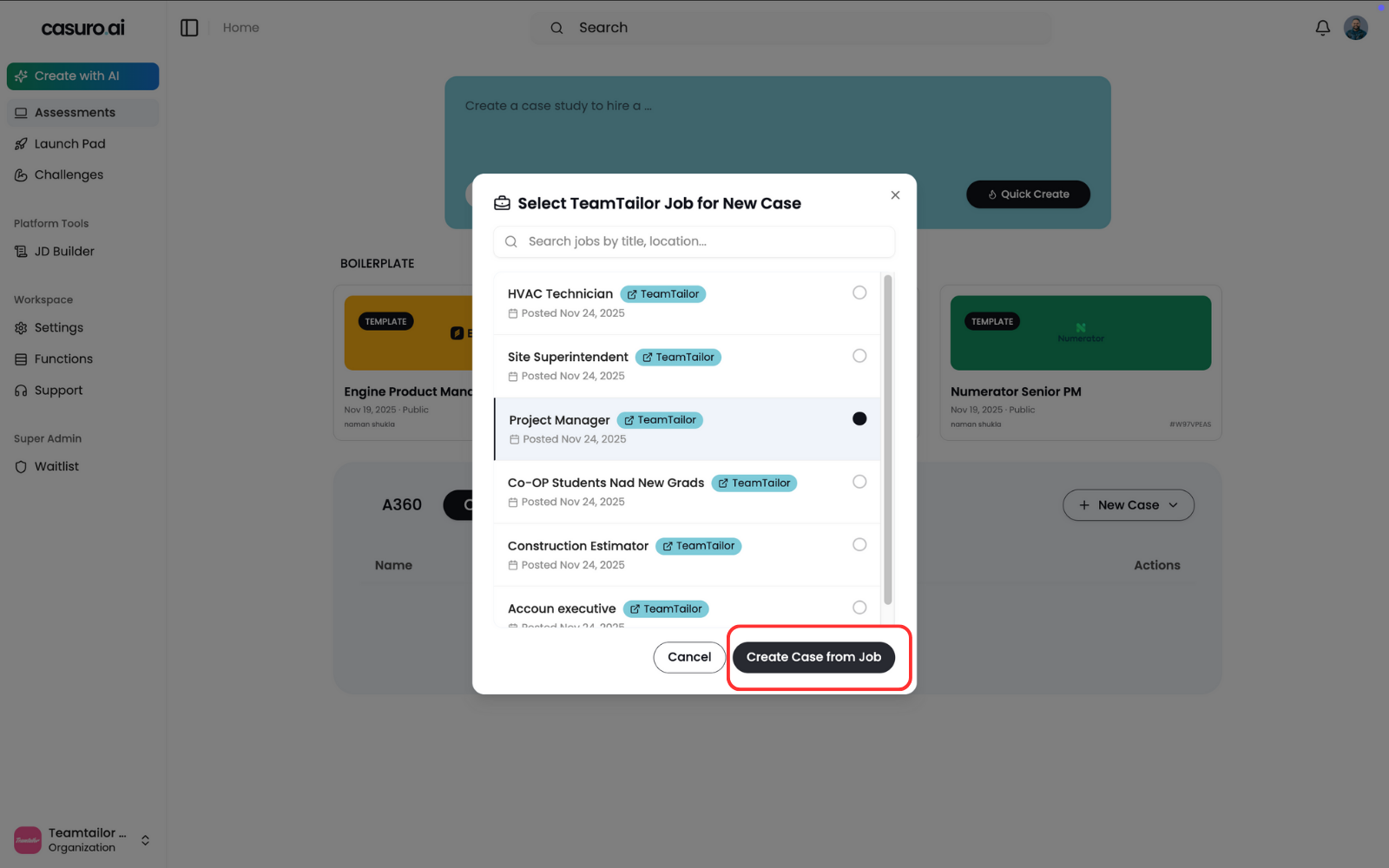
Task: Open Create with AI from sidebar
Action: 82,76
